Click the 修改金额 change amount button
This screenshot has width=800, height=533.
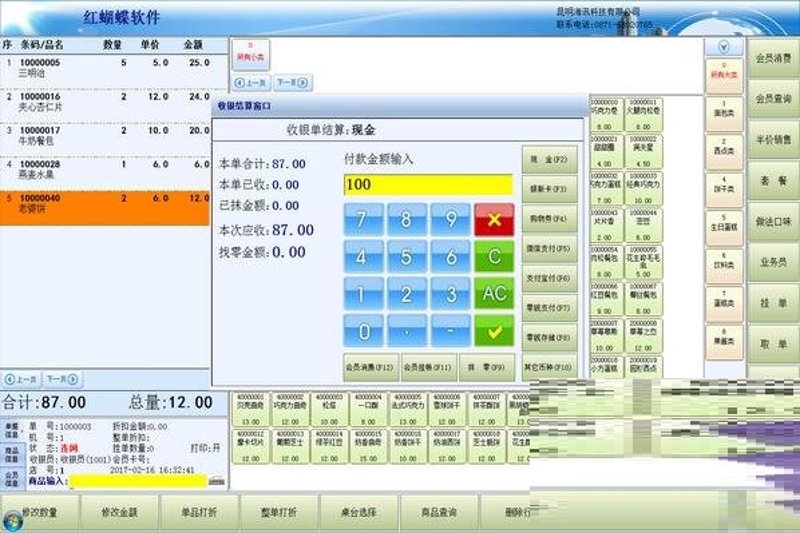tap(120, 512)
